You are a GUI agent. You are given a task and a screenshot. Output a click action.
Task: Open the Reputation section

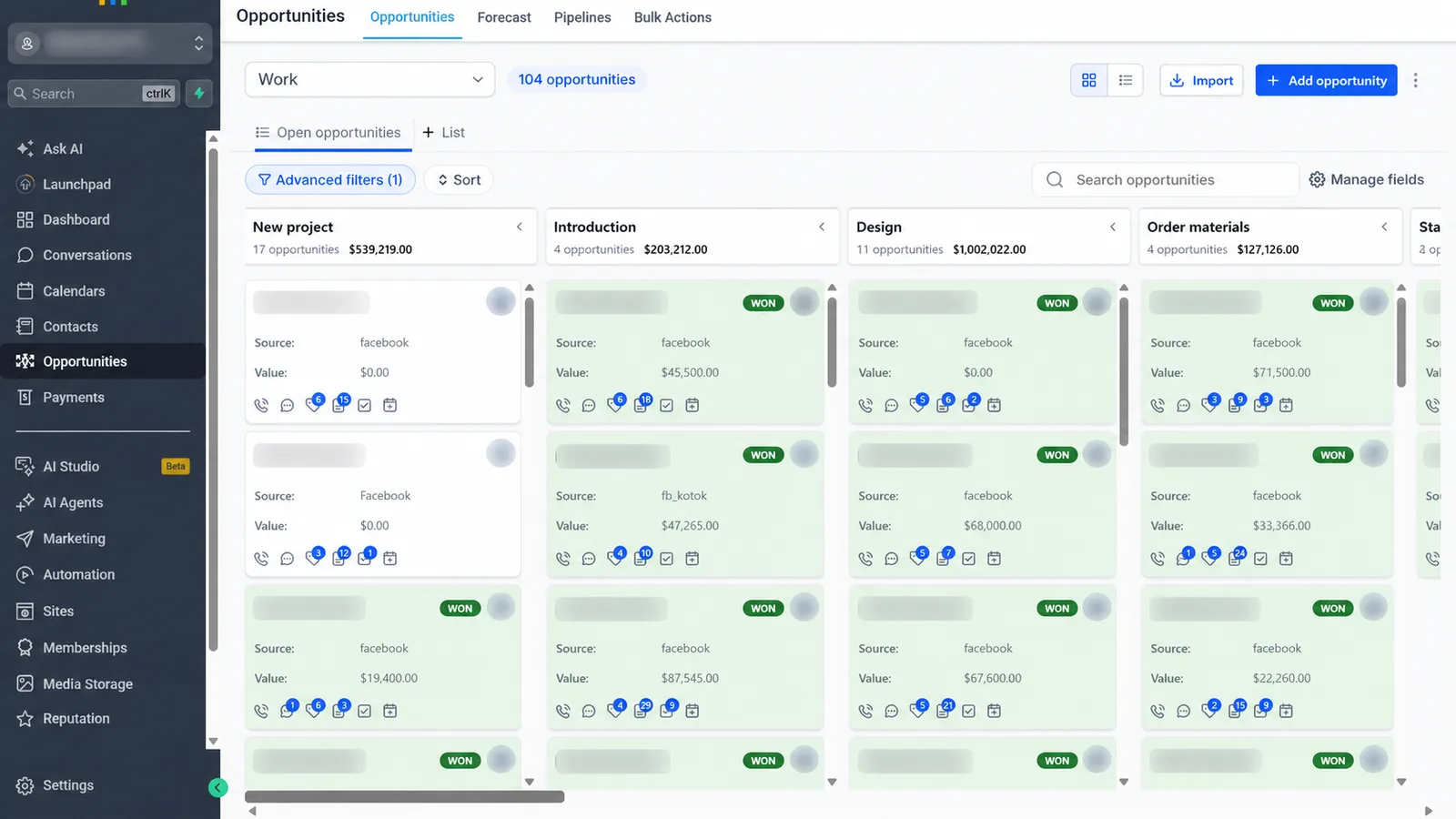(76, 719)
